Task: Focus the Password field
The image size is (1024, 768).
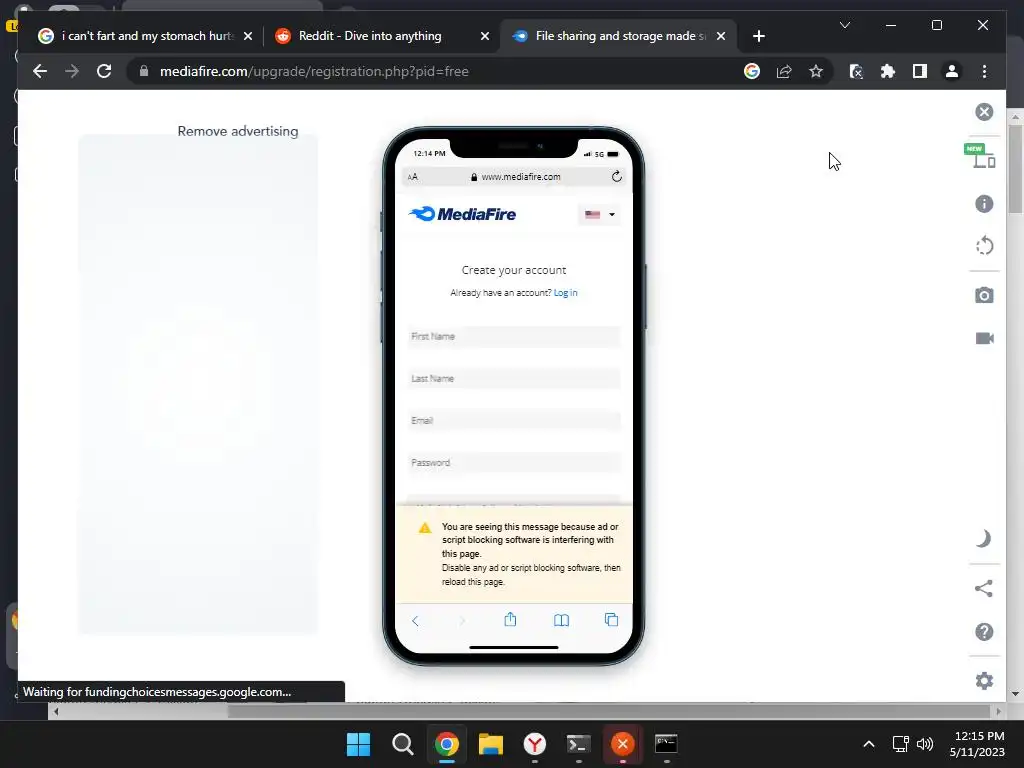Action: click(x=513, y=462)
